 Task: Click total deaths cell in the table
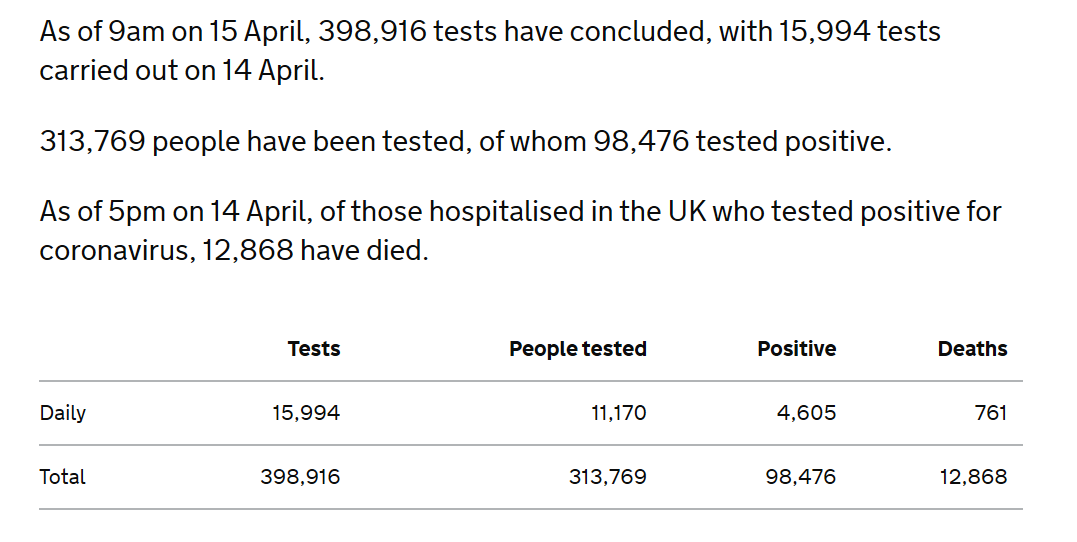coord(973,477)
